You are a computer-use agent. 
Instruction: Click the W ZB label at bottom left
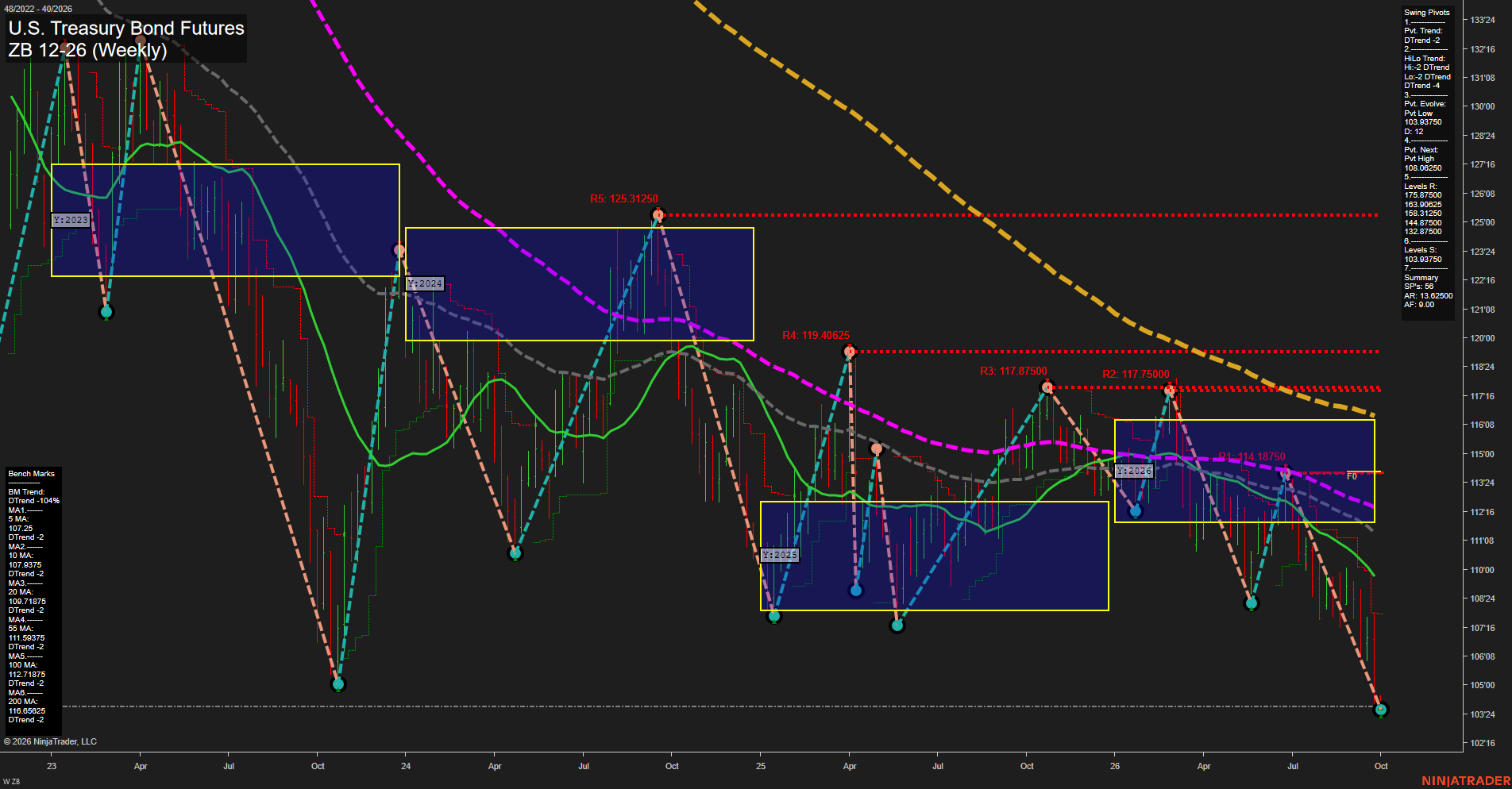click(11, 782)
